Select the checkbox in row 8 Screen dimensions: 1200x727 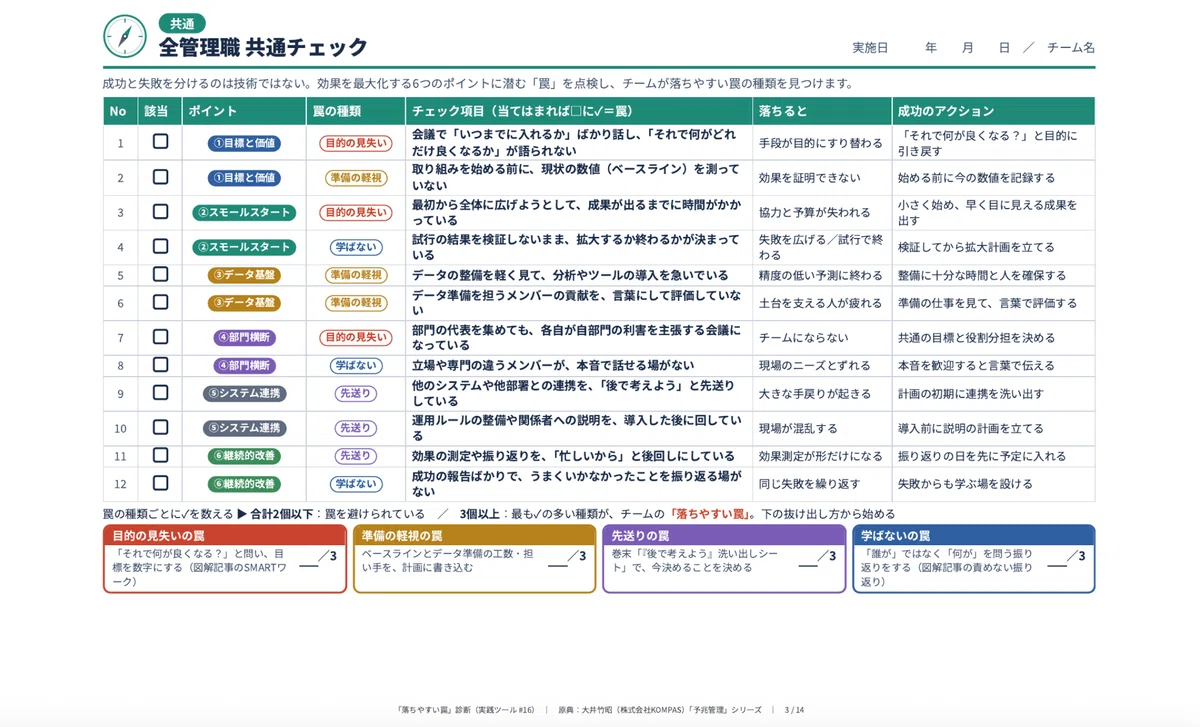(x=160, y=365)
